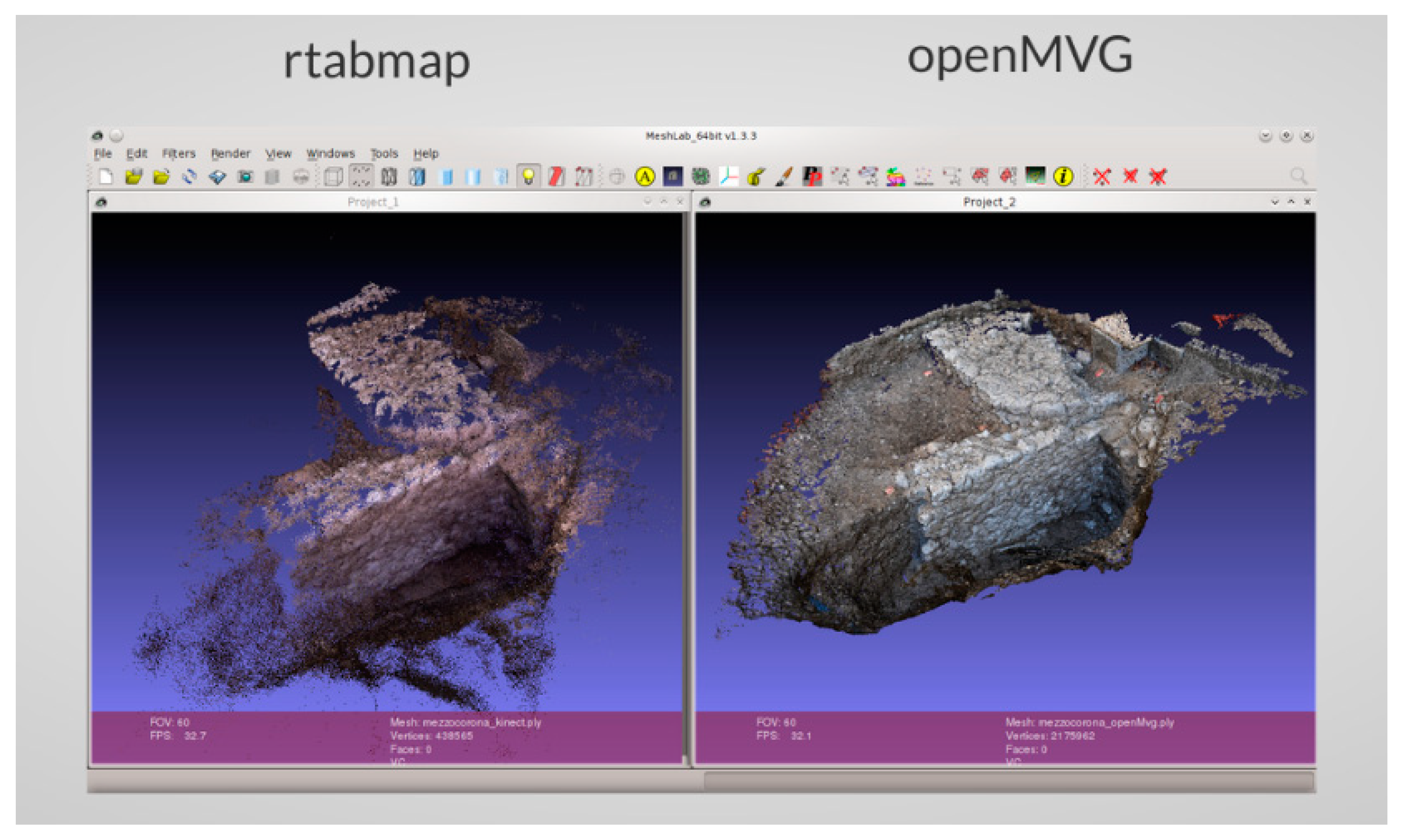Click the Reload mesh arrows icon
This screenshot has width=1404, height=840.
point(189,177)
